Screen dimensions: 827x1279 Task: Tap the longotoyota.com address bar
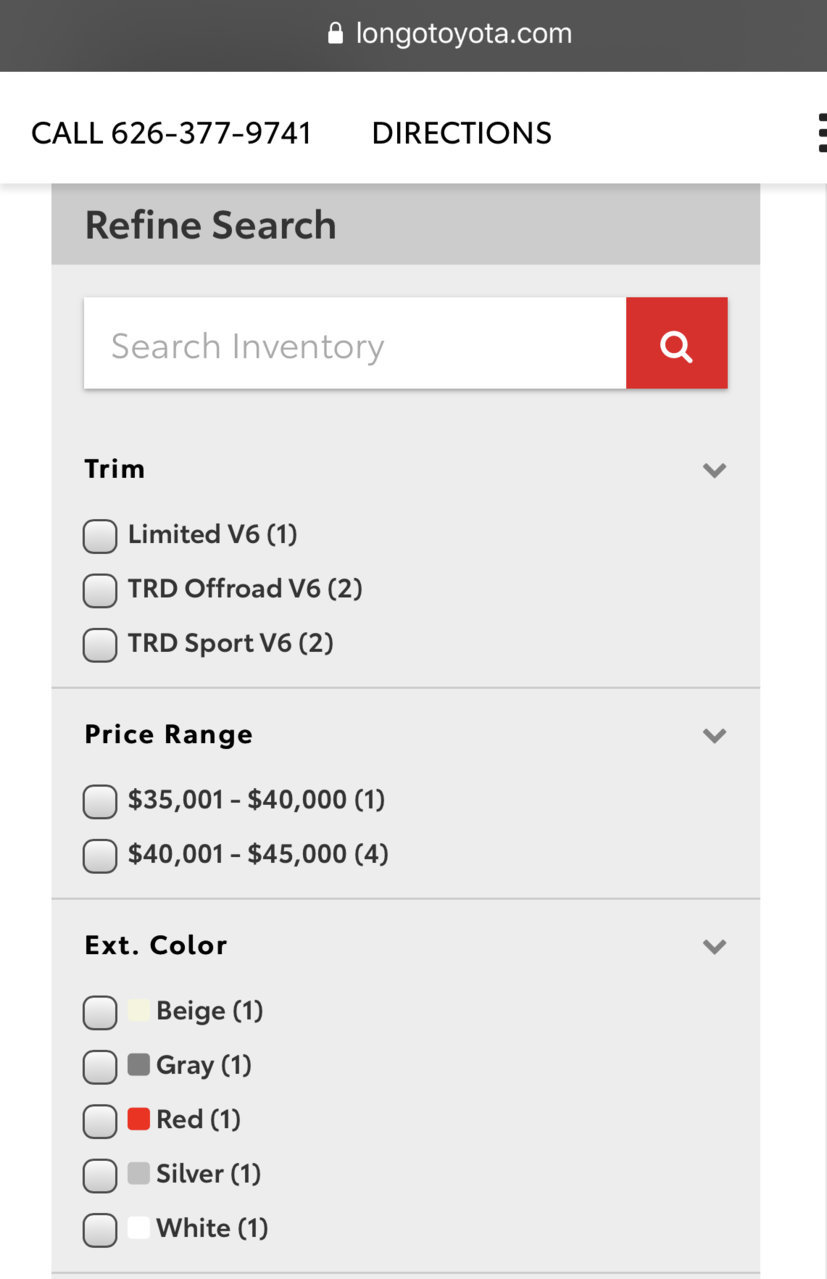click(463, 33)
